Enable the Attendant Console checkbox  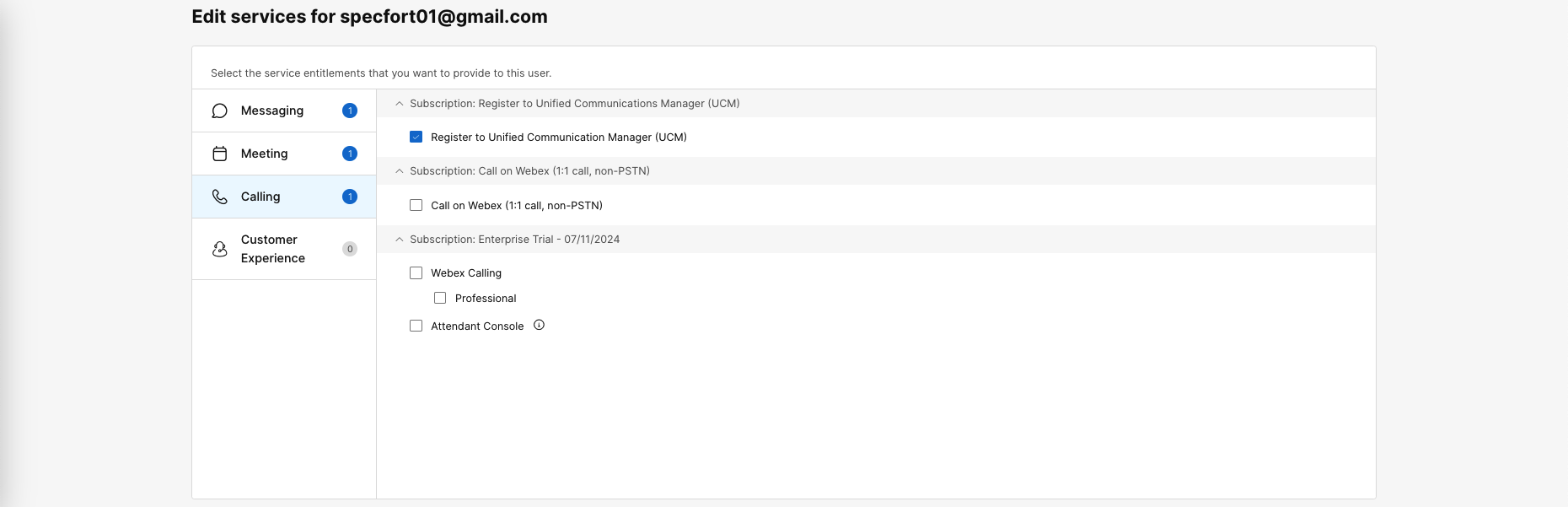coord(416,326)
